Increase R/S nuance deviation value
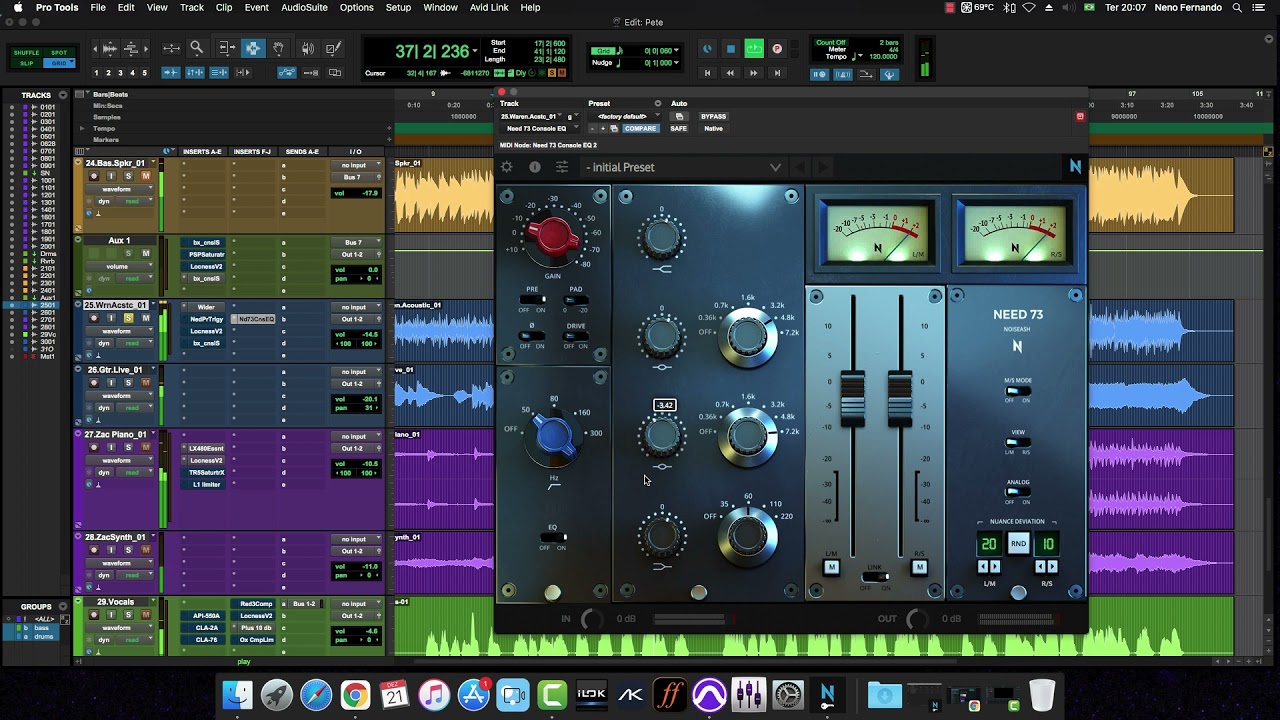 [x=1053, y=567]
